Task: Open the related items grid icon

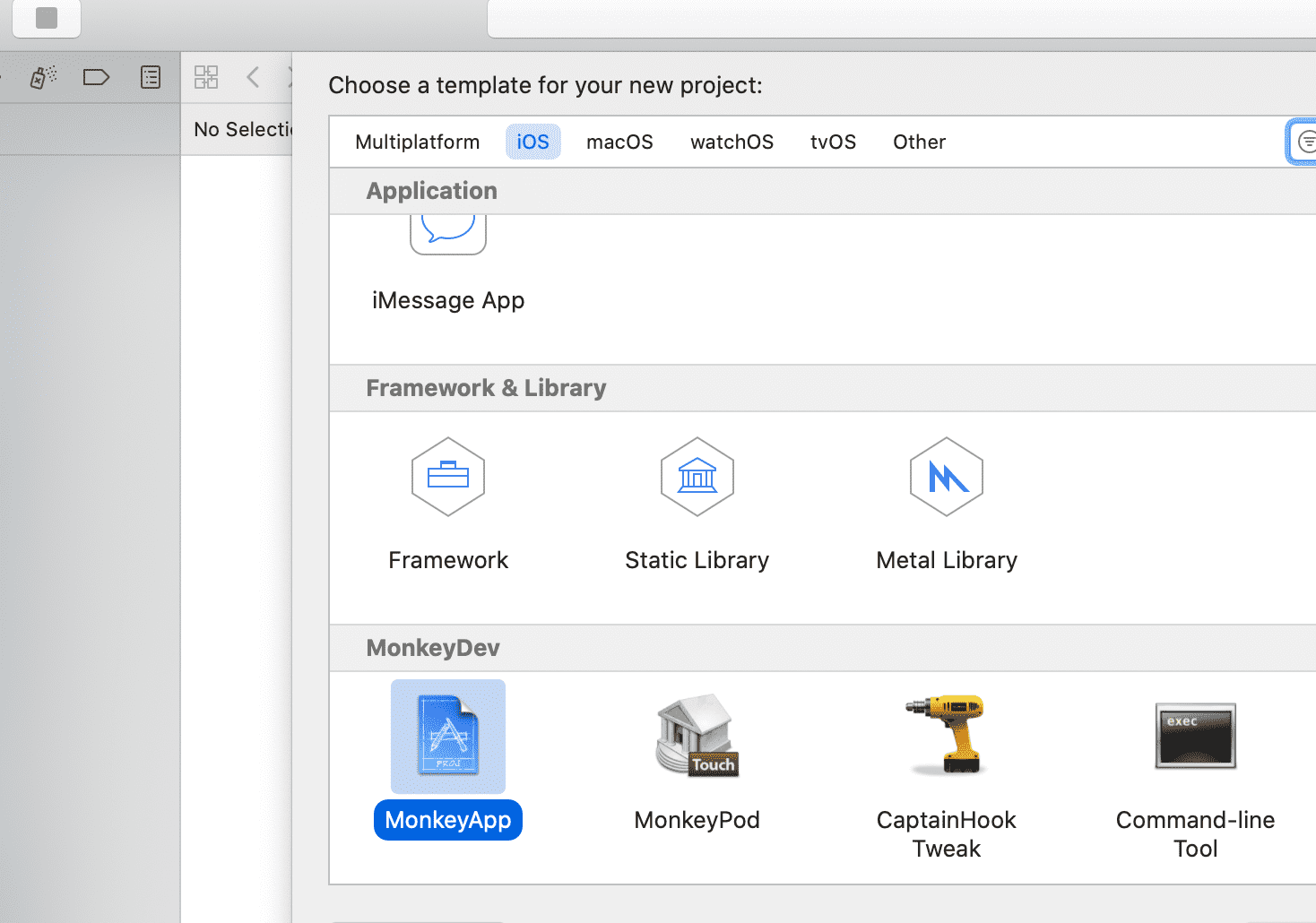Action: click(x=206, y=77)
